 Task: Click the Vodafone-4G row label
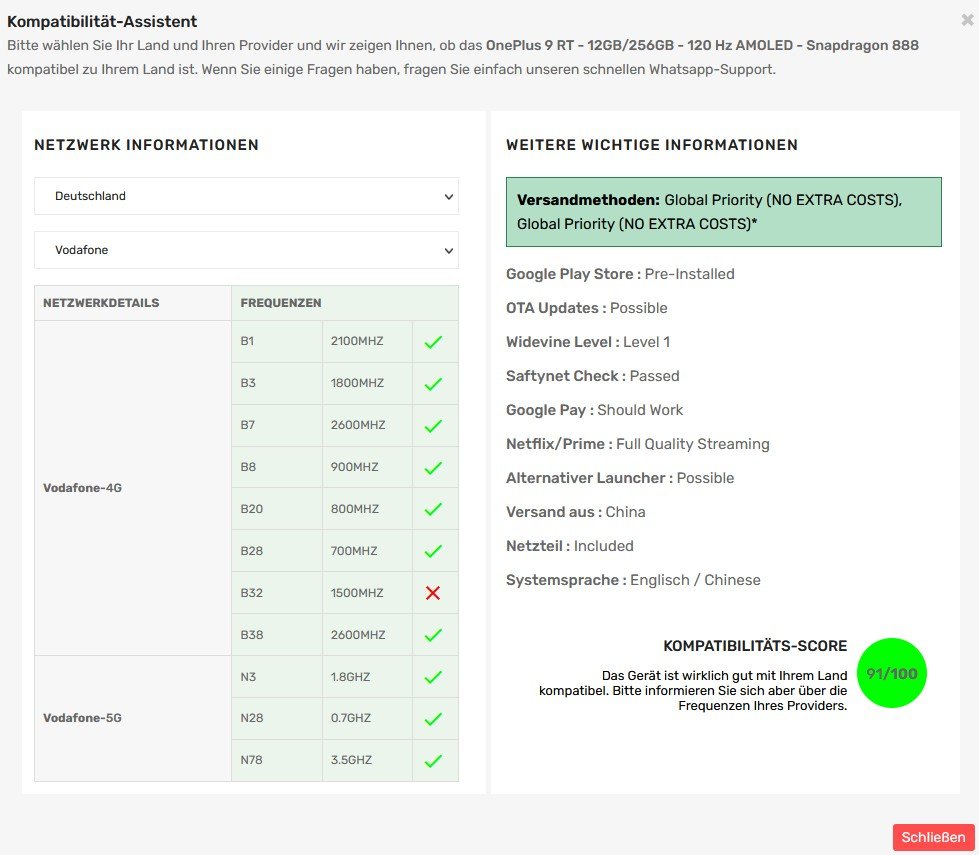click(82, 488)
